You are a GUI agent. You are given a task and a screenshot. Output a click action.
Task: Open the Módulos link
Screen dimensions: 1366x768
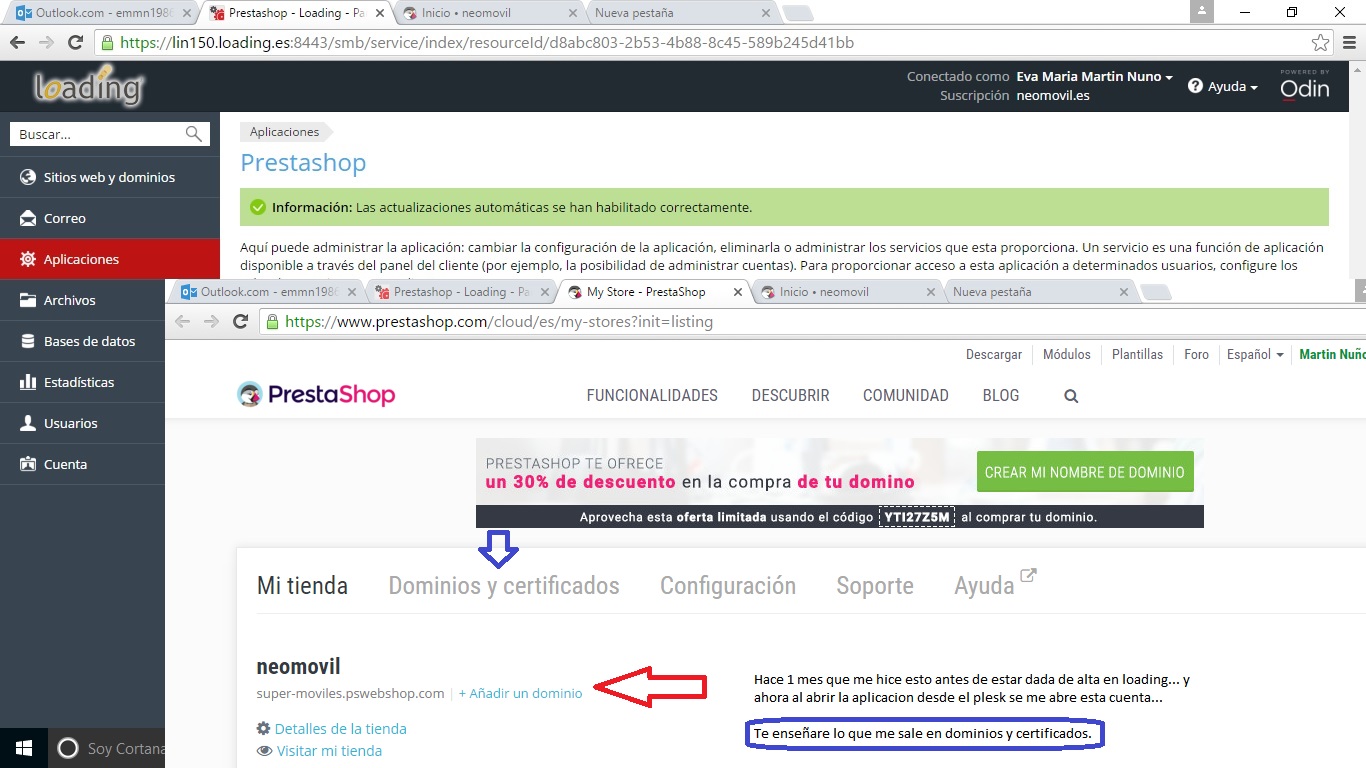coord(1067,354)
